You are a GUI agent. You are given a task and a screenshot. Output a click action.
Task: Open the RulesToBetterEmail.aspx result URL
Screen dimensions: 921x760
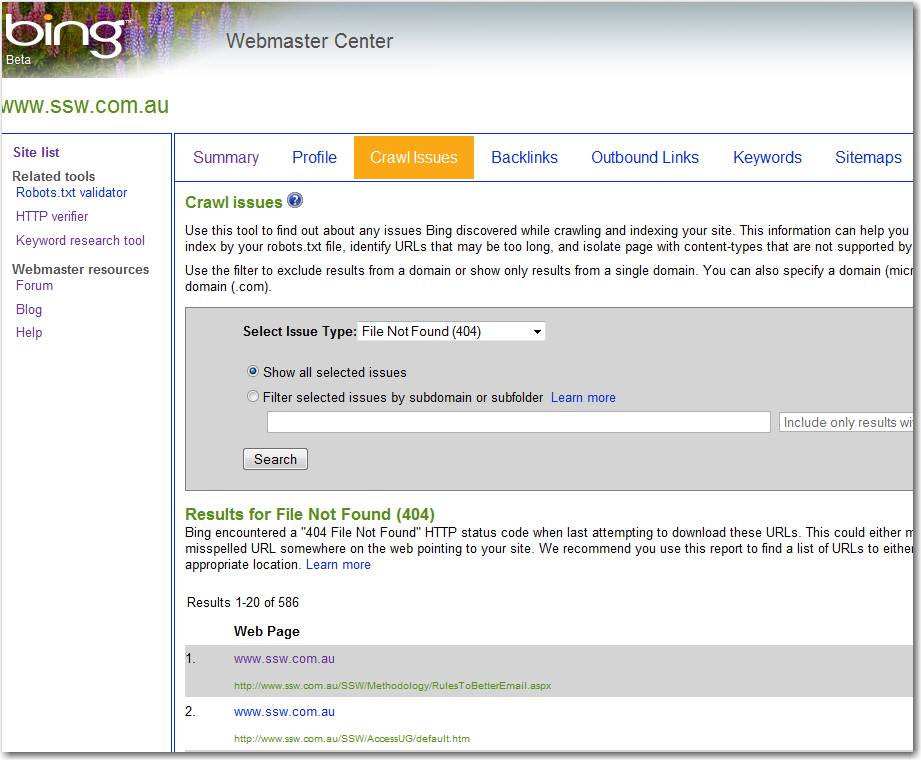point(392,686)
